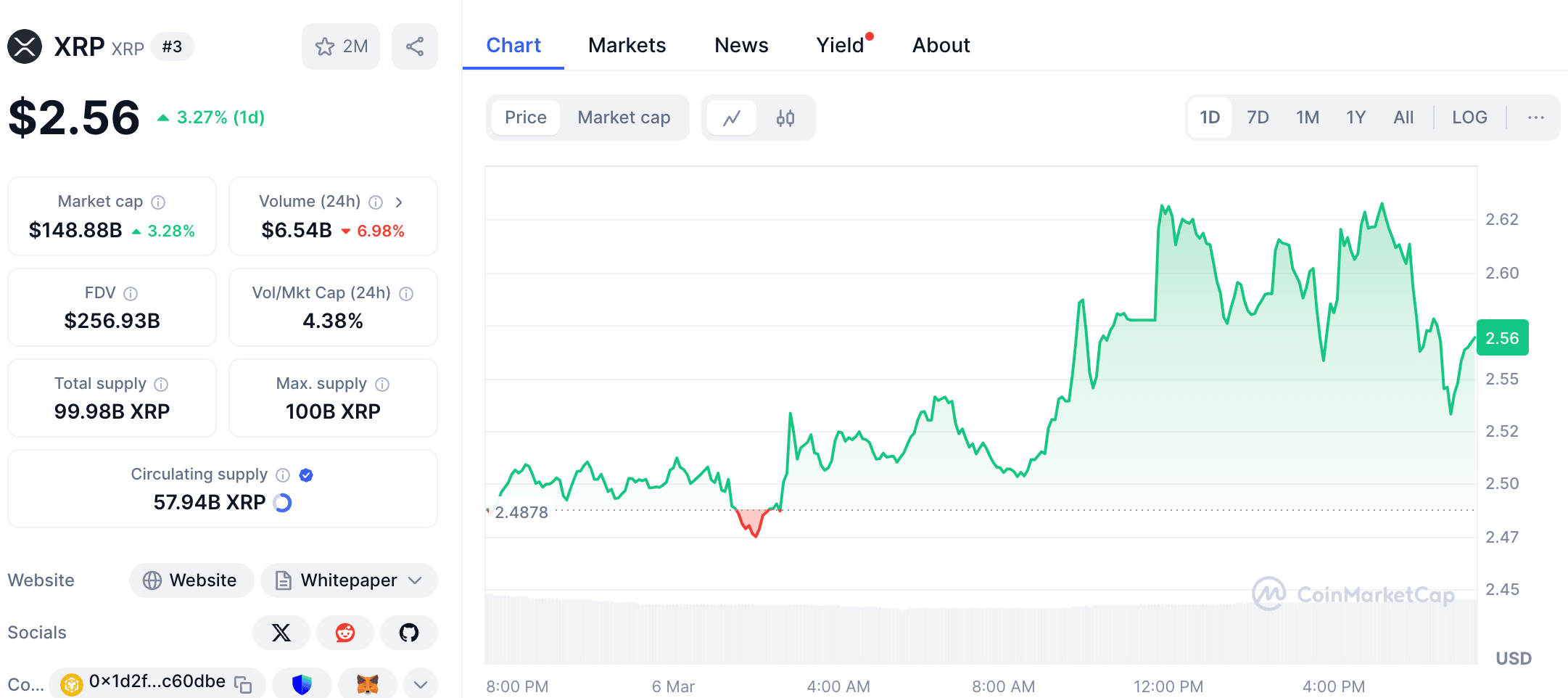
Task: Click the $256.93B FDV value
Action: 112,321
